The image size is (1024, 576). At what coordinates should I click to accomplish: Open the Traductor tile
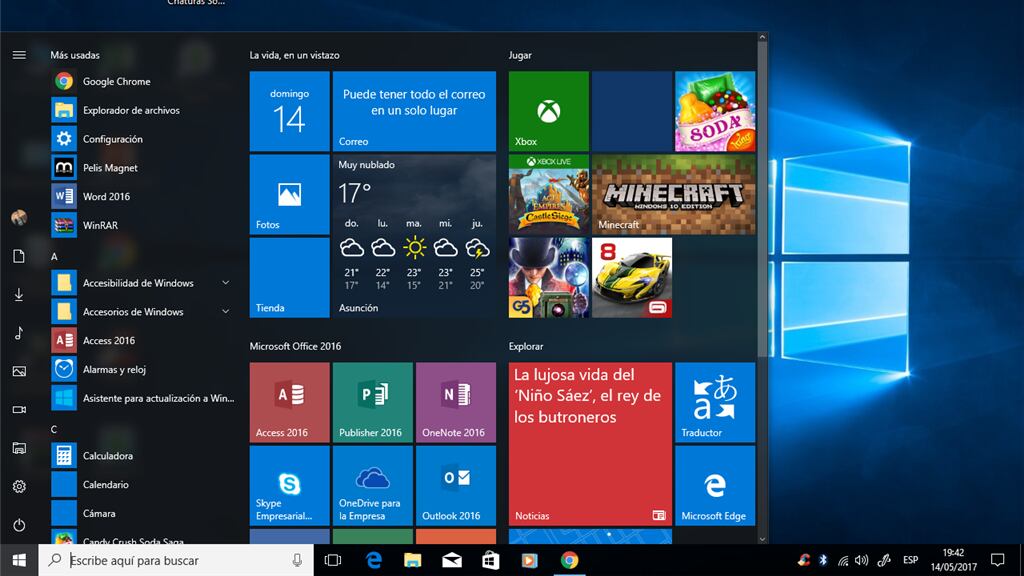coord(714,402)
